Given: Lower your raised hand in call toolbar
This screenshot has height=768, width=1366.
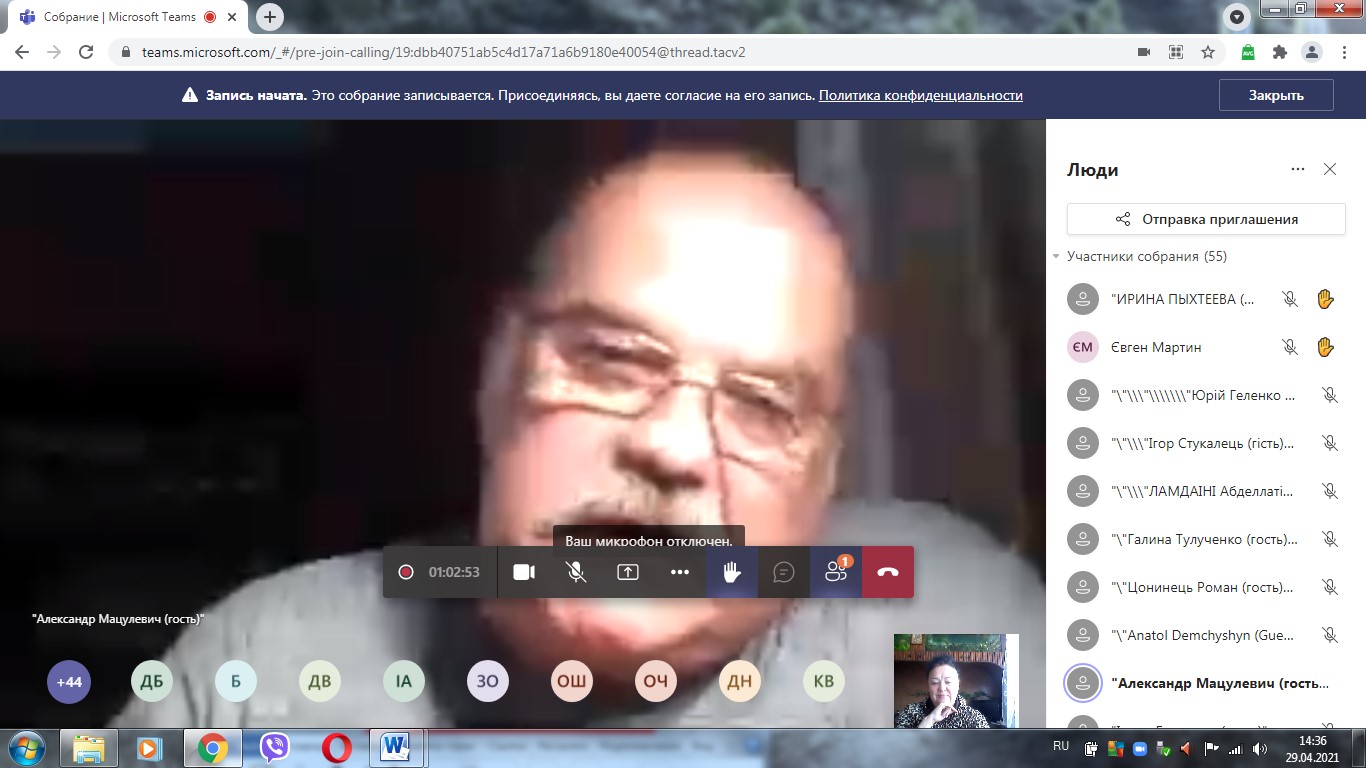Looking at the screenshot, I should (732, 572).
